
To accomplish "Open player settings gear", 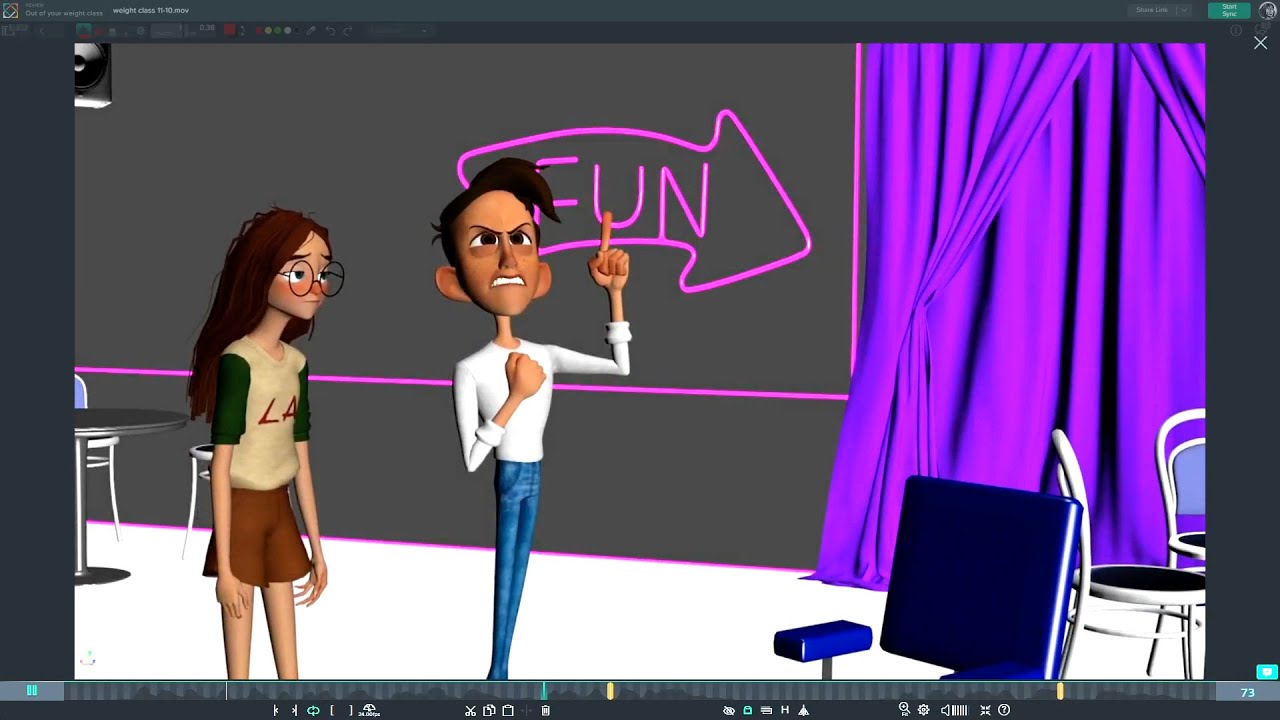I will pos(923,710).
